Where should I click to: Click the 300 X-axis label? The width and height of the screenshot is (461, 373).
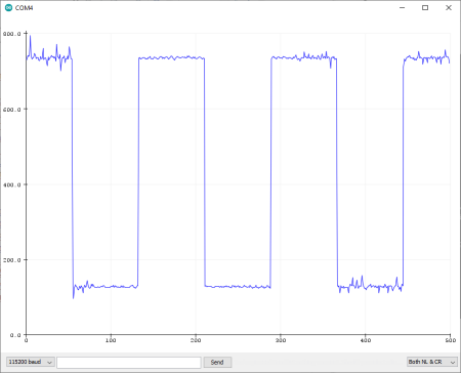(281, 340)
